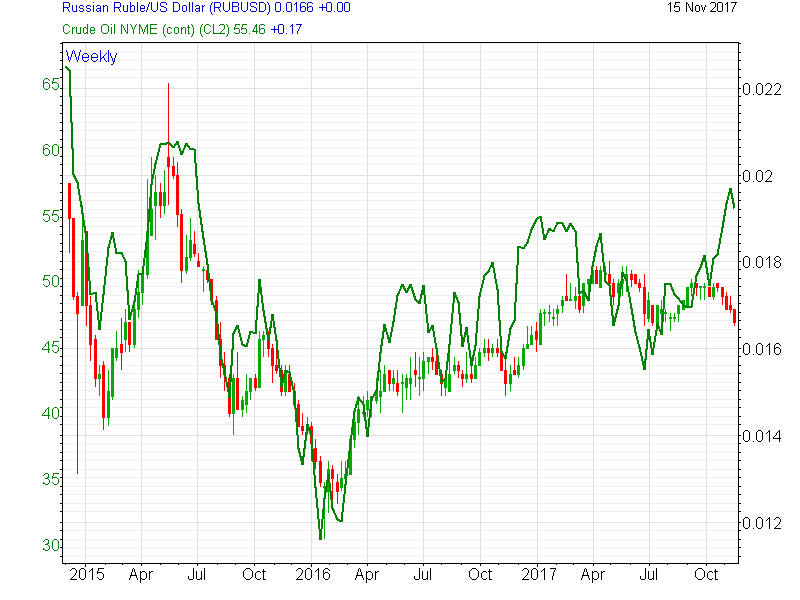This screenshot has height=600, width=800.
Task: Click the 'Oct' label just before 2016
Action: coord(254,575)
